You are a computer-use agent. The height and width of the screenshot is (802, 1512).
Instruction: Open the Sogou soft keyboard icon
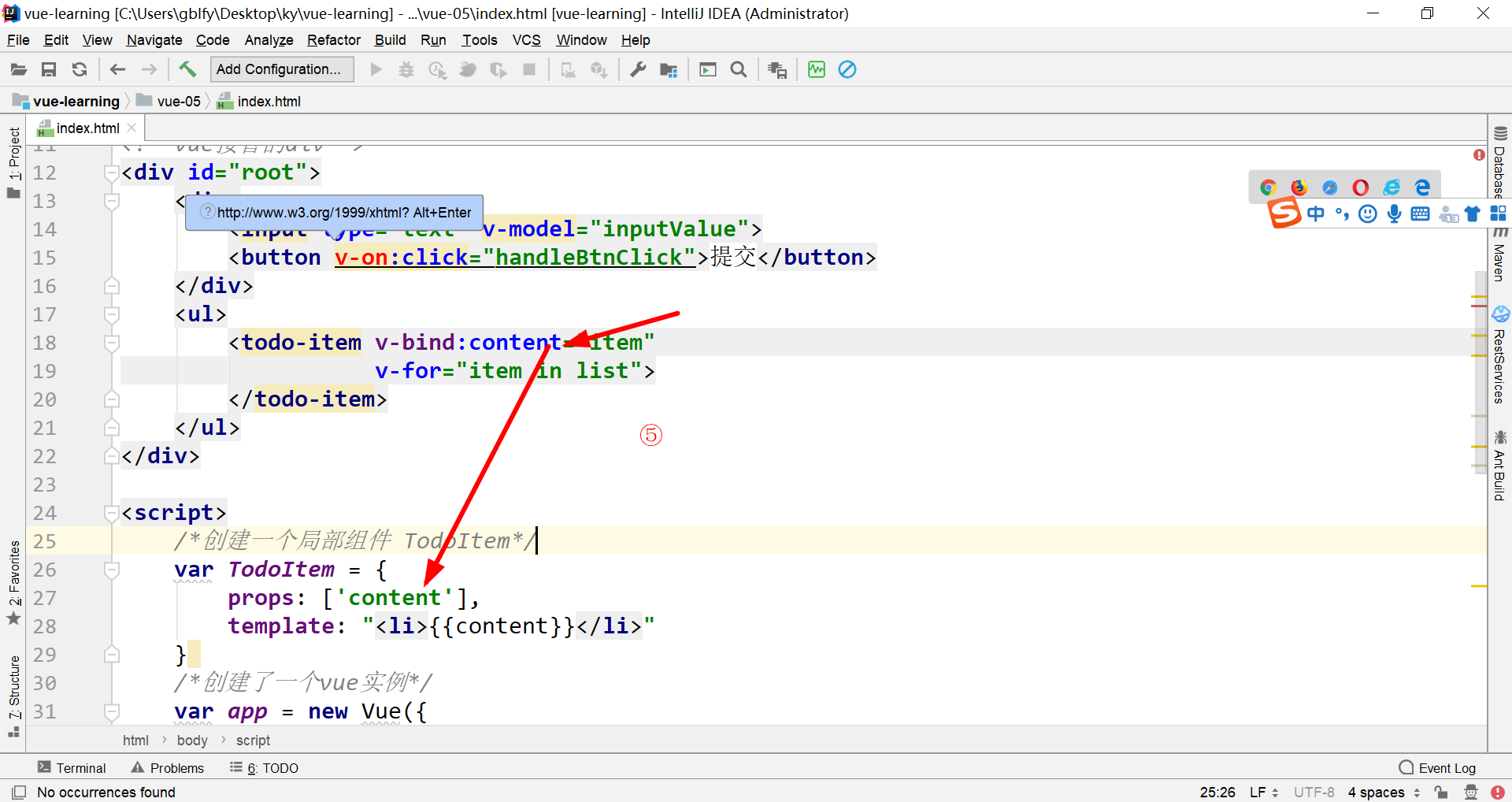click(x=1421, y=213)
